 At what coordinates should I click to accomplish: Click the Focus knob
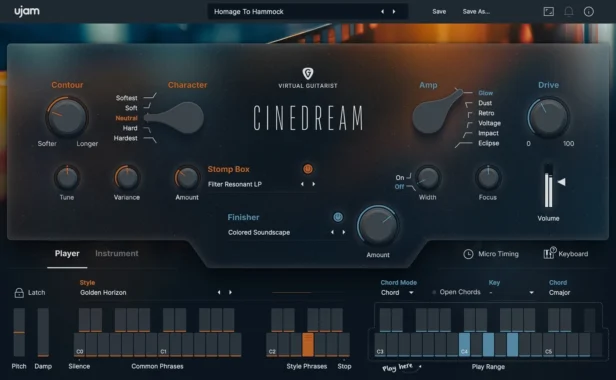(488, 178)
